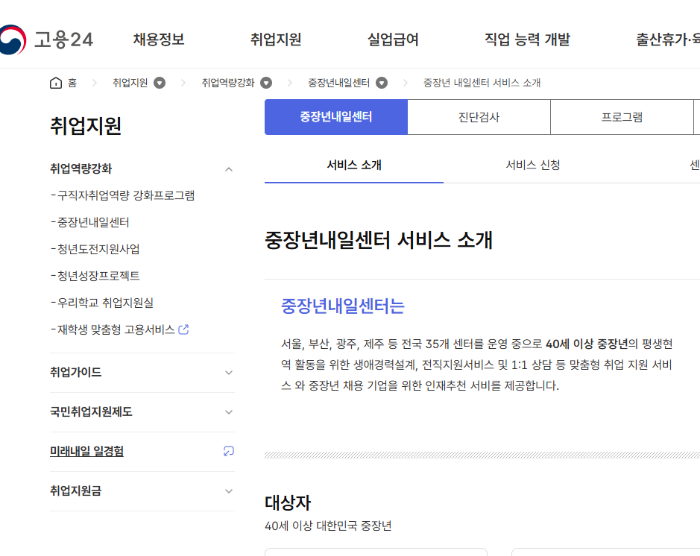
Task: Open 취업지원 breadcrumb dropdown arrow
Action: click(x=159, y=83)
